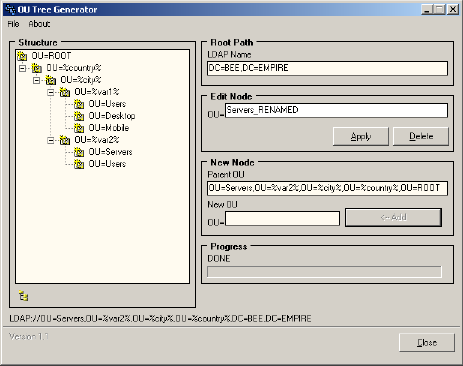Click the OU Tree Generator title bar icon
Image resolution: width=463 pixels, height=366 pixels.
10,9
